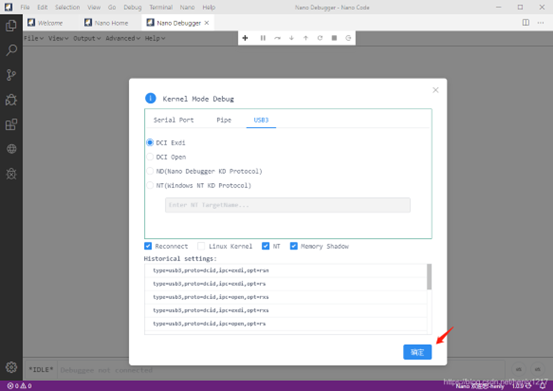This screenshot has height=391, width=553.
Task: Expand the Advanced dropdown menu
Action: tap(123, 38)
